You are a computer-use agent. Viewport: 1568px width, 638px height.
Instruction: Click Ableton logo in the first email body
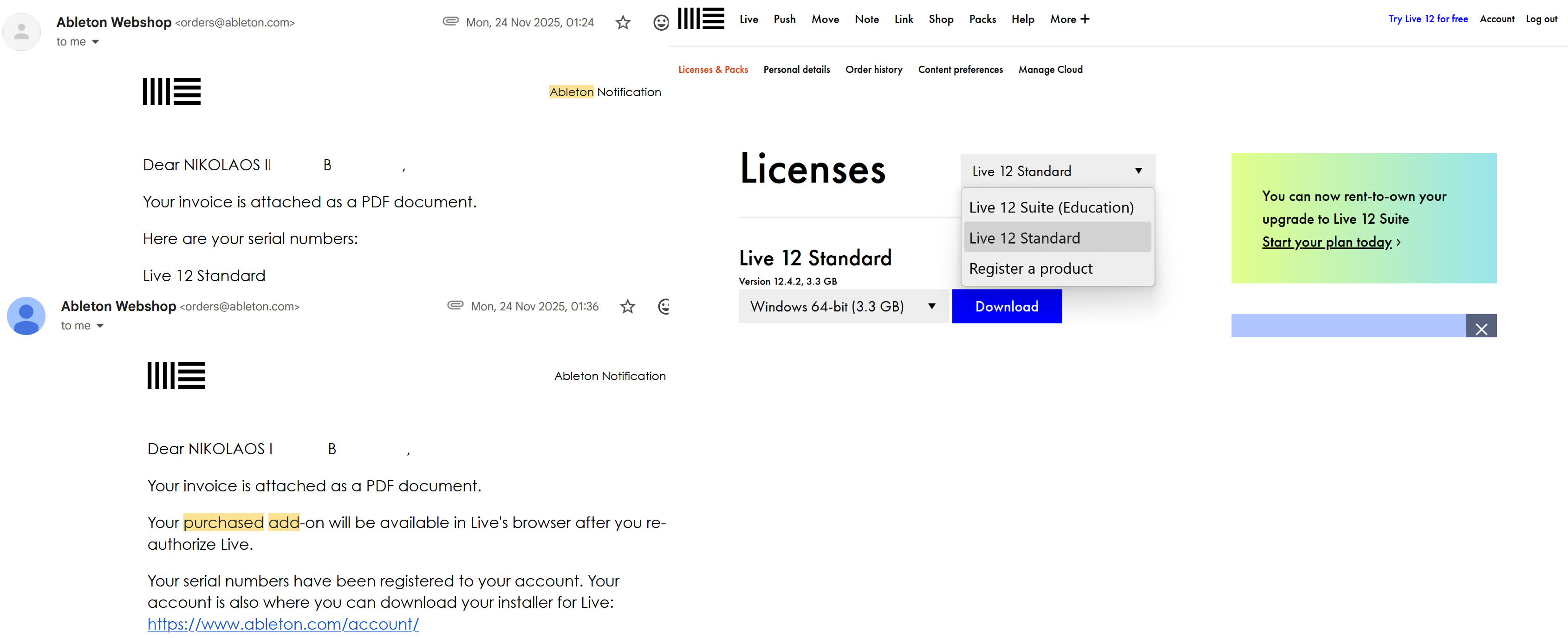[x=172, y=91]
